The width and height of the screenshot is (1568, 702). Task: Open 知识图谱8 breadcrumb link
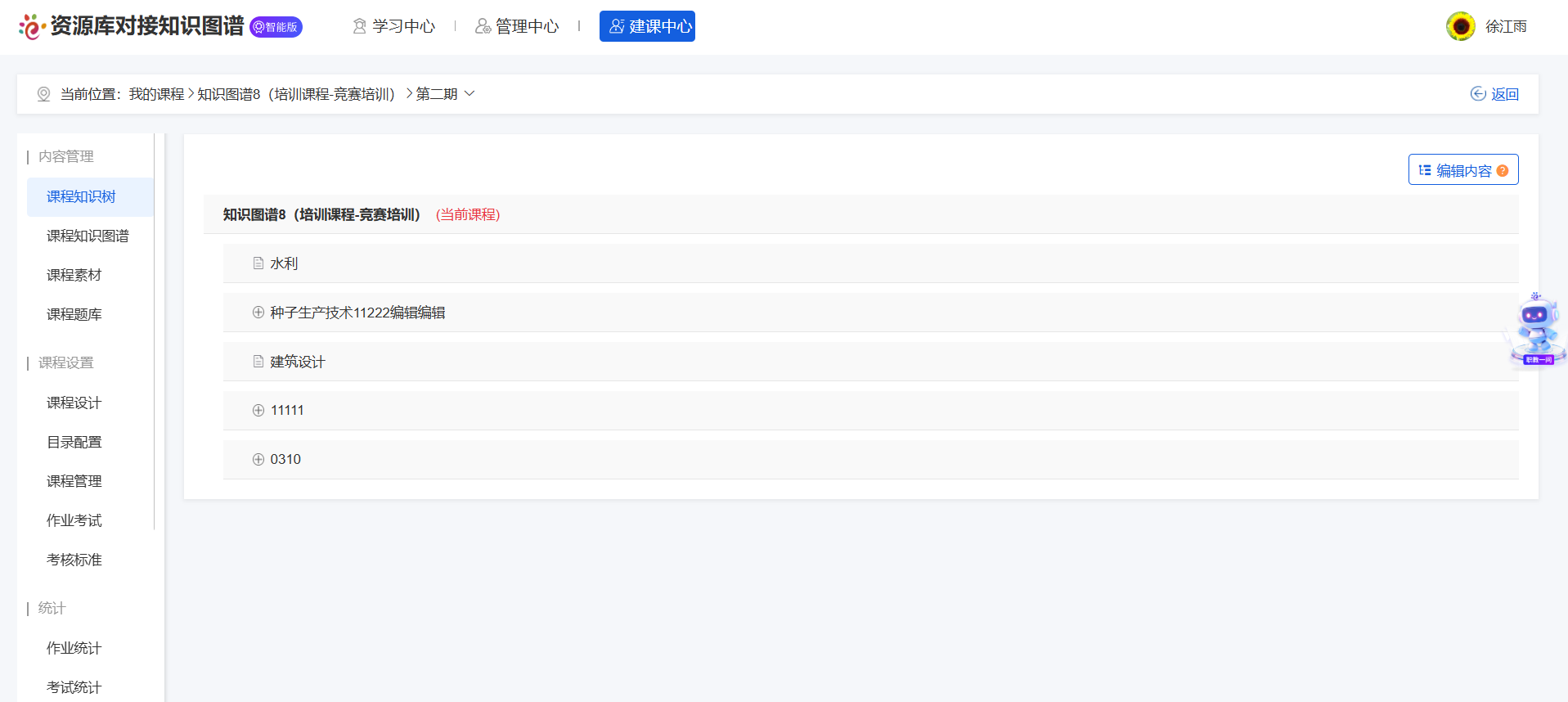pos(296,94)
